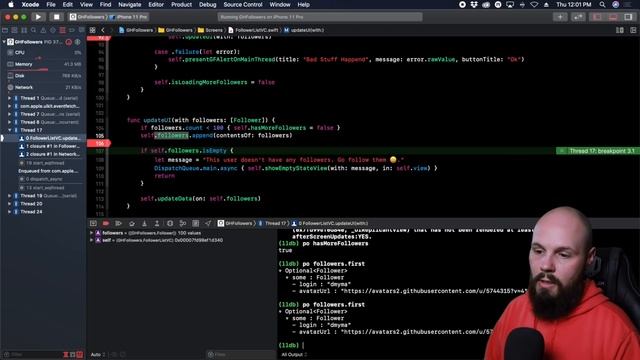The height and width of the screenshot is (360, 640).
Task: Click the code review arrows button
Action: pos(578,17)
